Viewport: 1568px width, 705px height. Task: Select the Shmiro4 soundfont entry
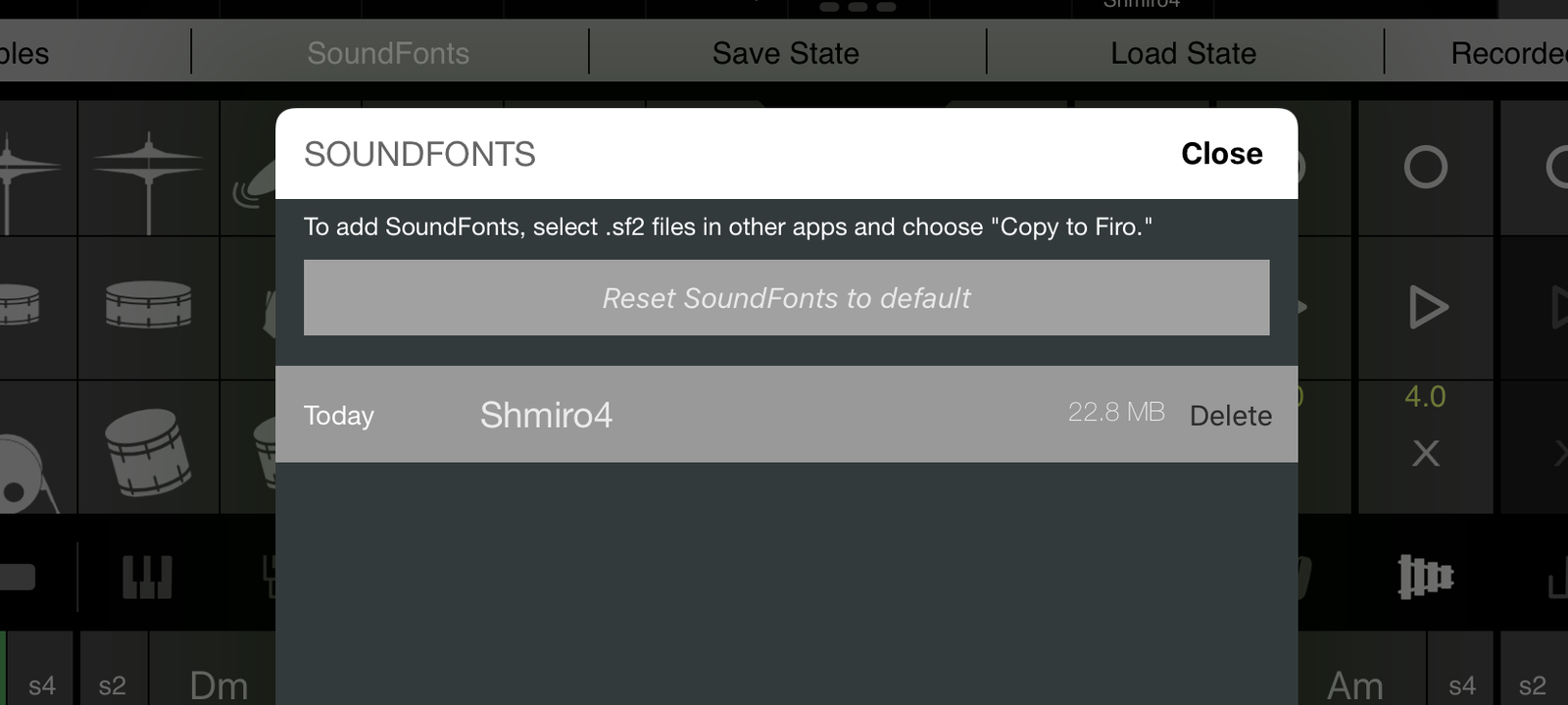(786, 414)
